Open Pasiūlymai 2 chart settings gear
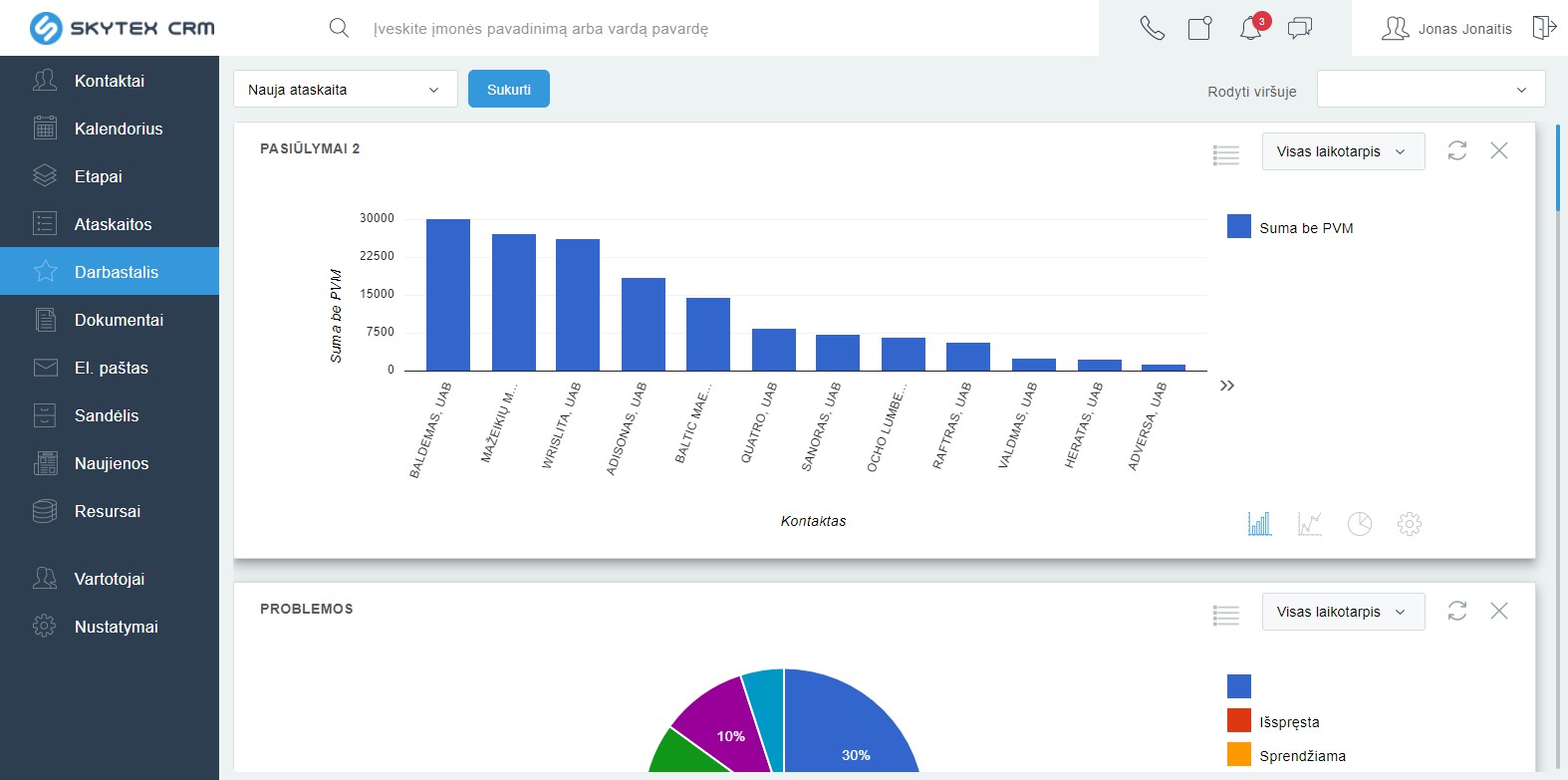The image size is (1568, 780). pos(1410,523)
